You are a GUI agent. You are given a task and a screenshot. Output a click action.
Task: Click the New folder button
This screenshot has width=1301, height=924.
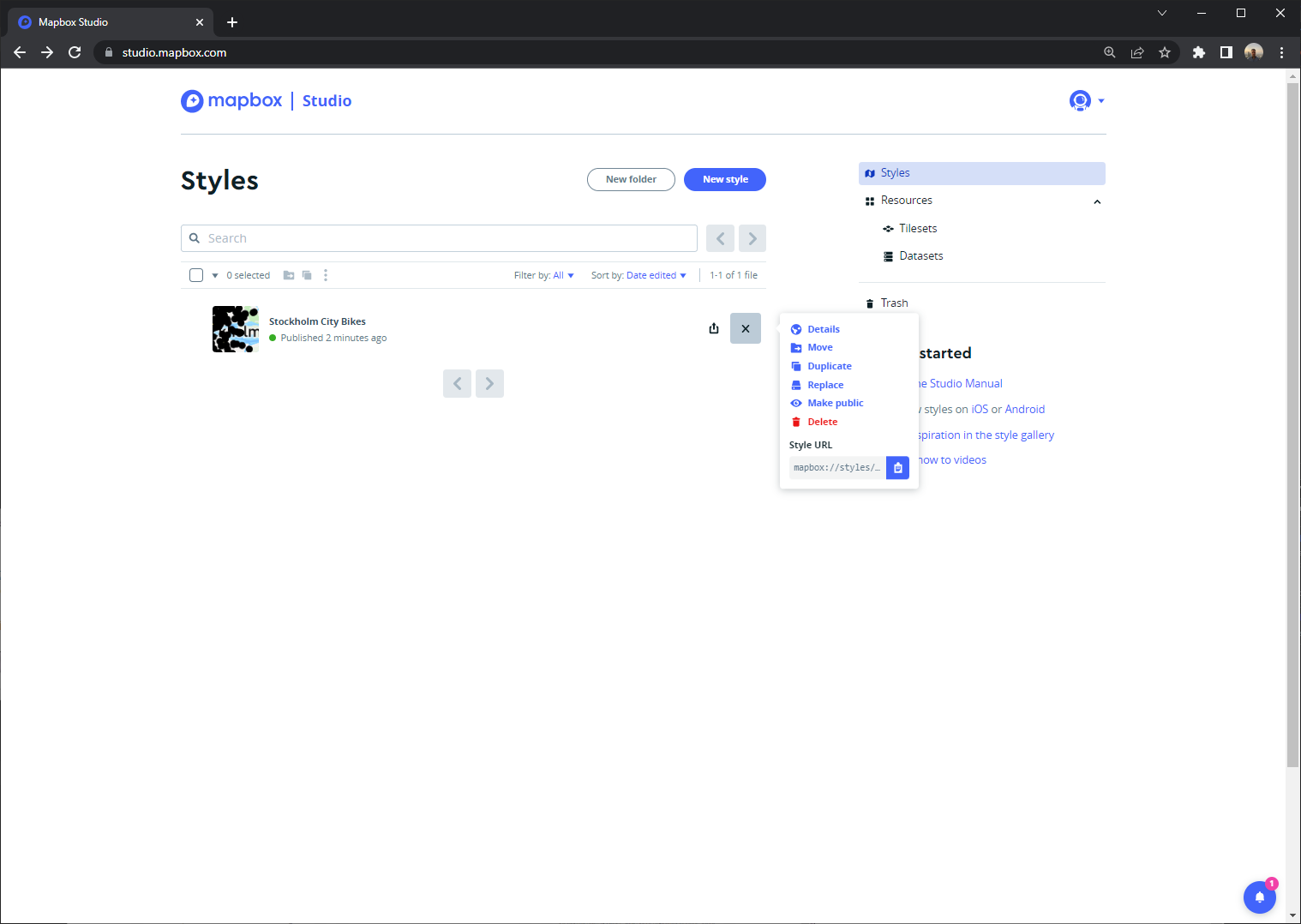point(631,179)
